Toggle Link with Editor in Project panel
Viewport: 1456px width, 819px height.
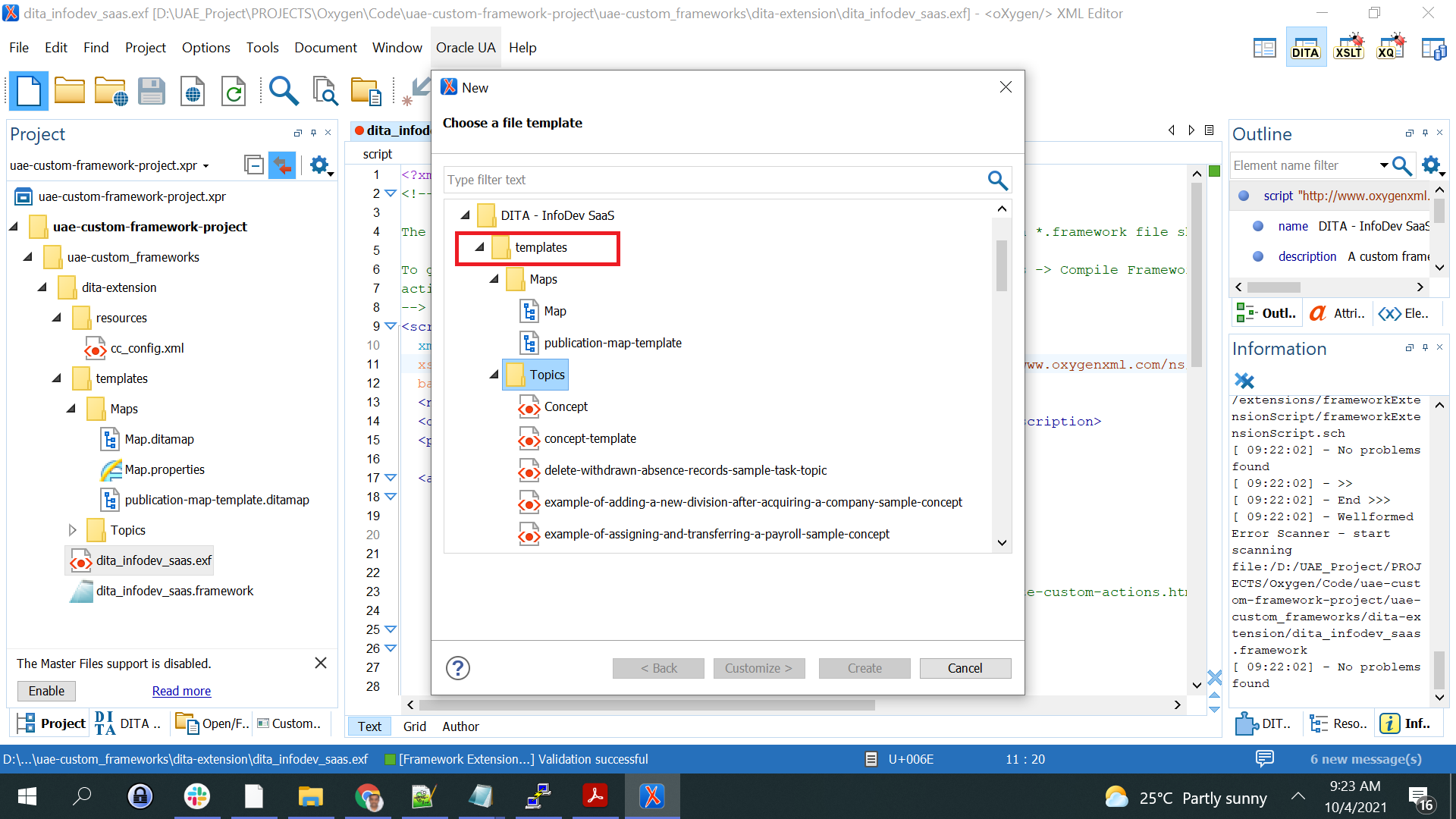[x=282, y=165]
